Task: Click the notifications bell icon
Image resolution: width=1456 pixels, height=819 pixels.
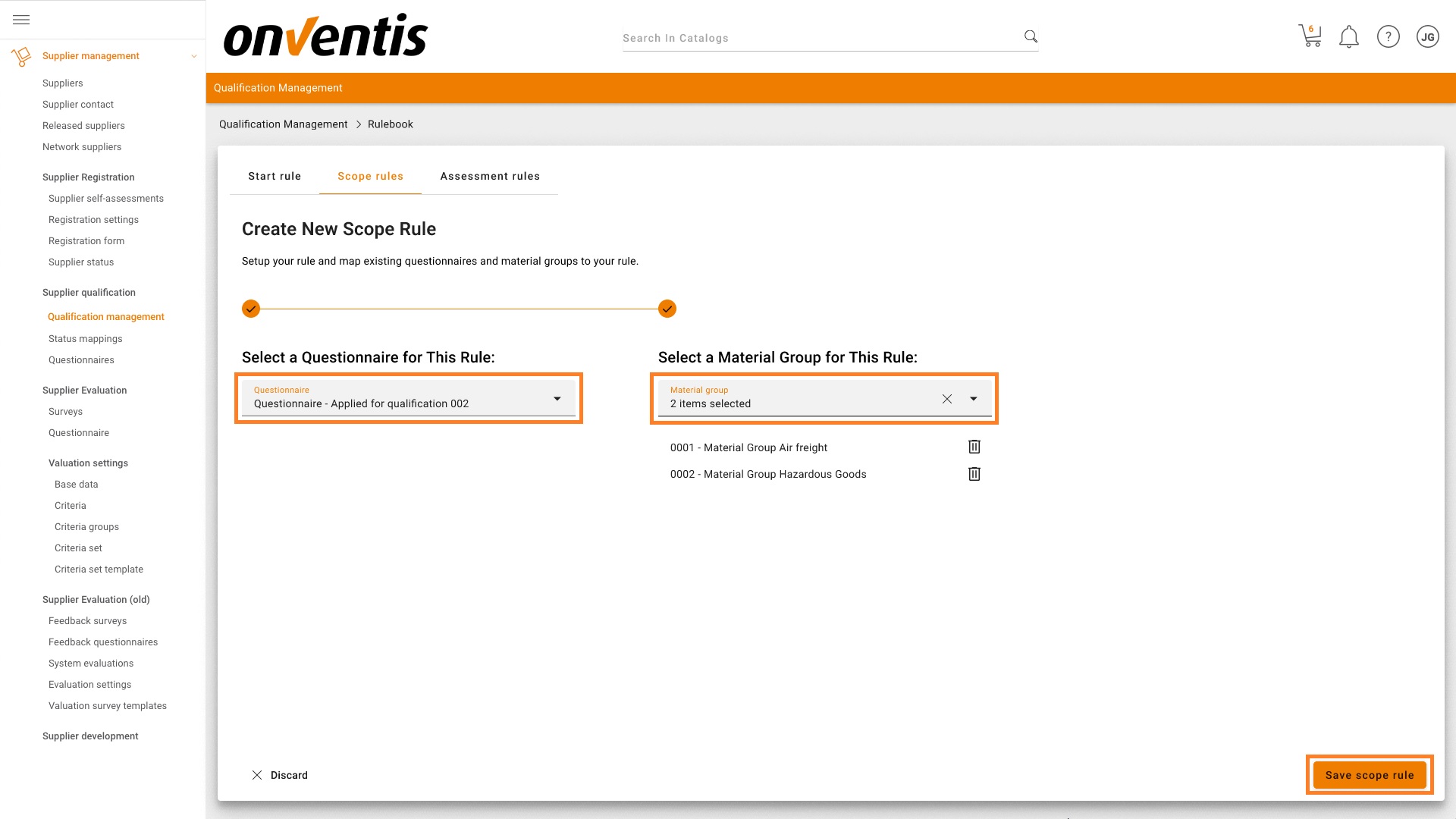Action: (x=1348, y=36)
